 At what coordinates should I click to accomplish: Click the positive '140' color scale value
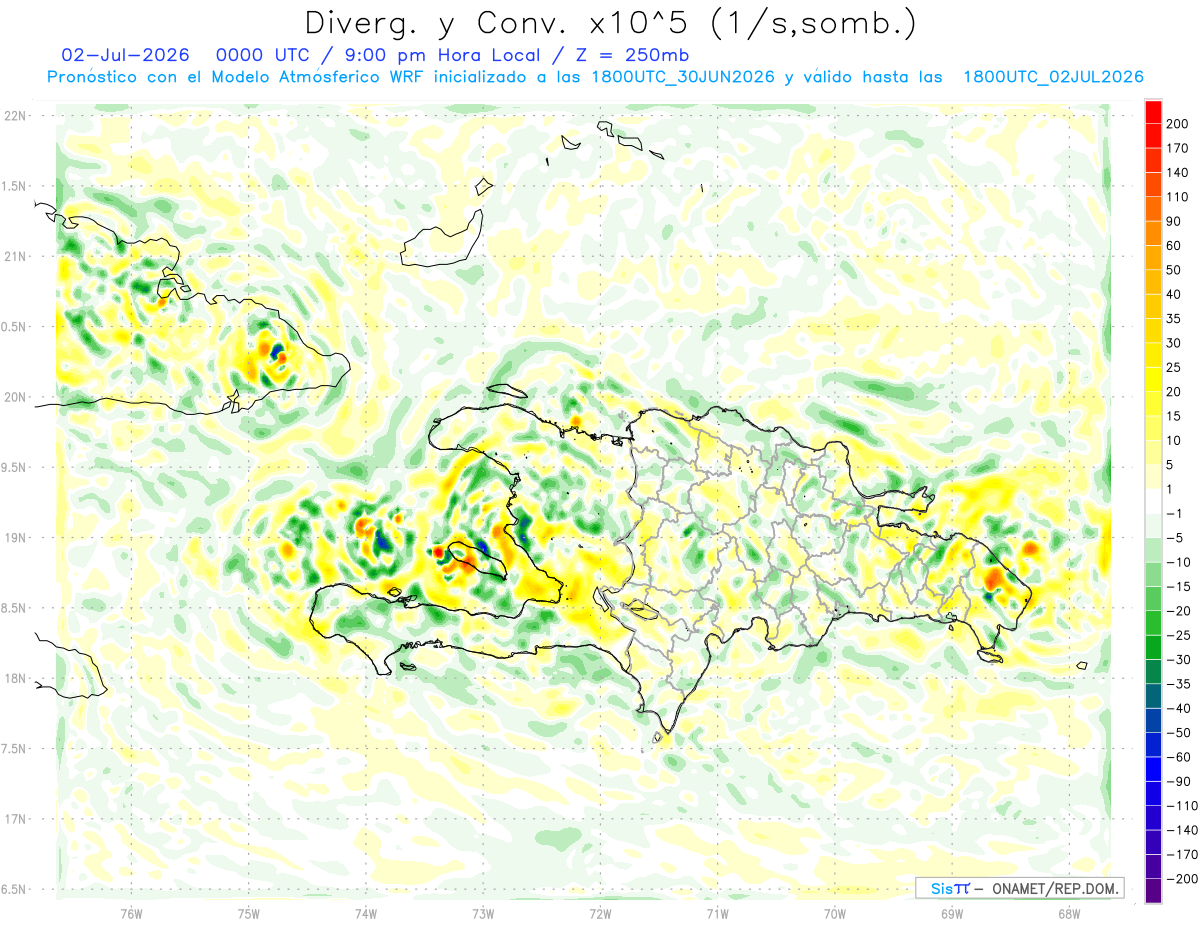[1179, 172]
